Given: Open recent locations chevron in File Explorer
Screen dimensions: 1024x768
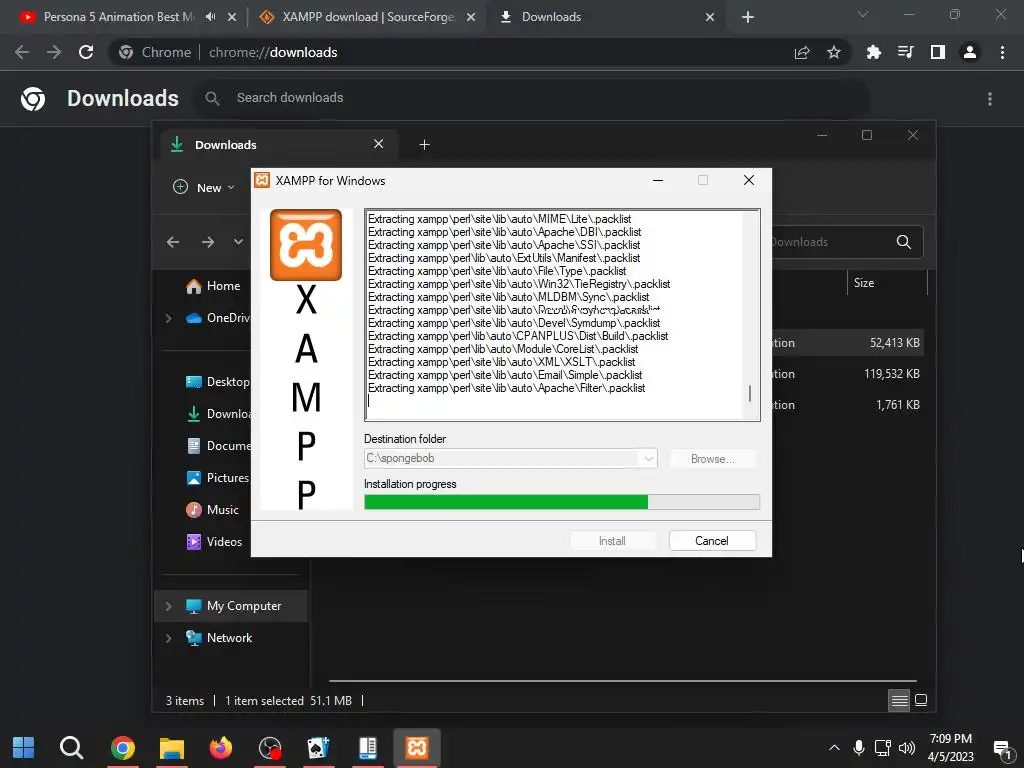Looking at the screenshot, I should click(238, 242).
